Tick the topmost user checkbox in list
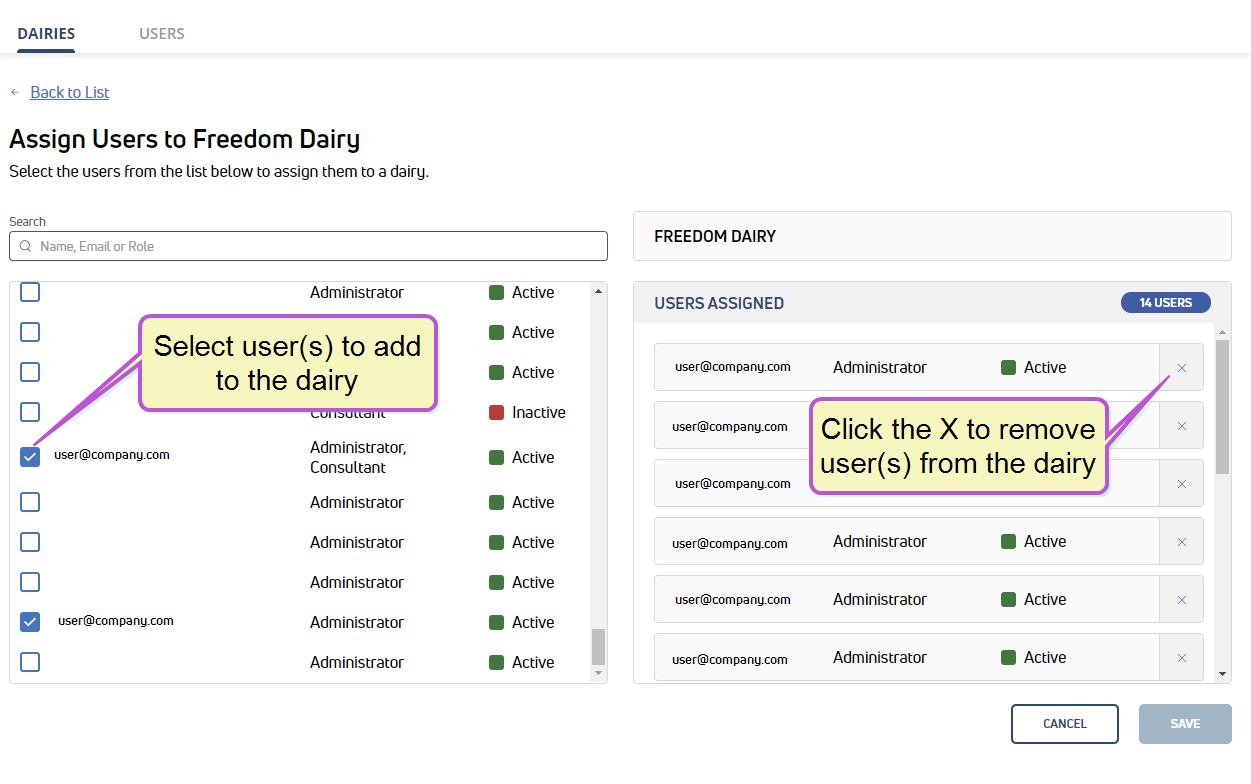 coord(30,292)
